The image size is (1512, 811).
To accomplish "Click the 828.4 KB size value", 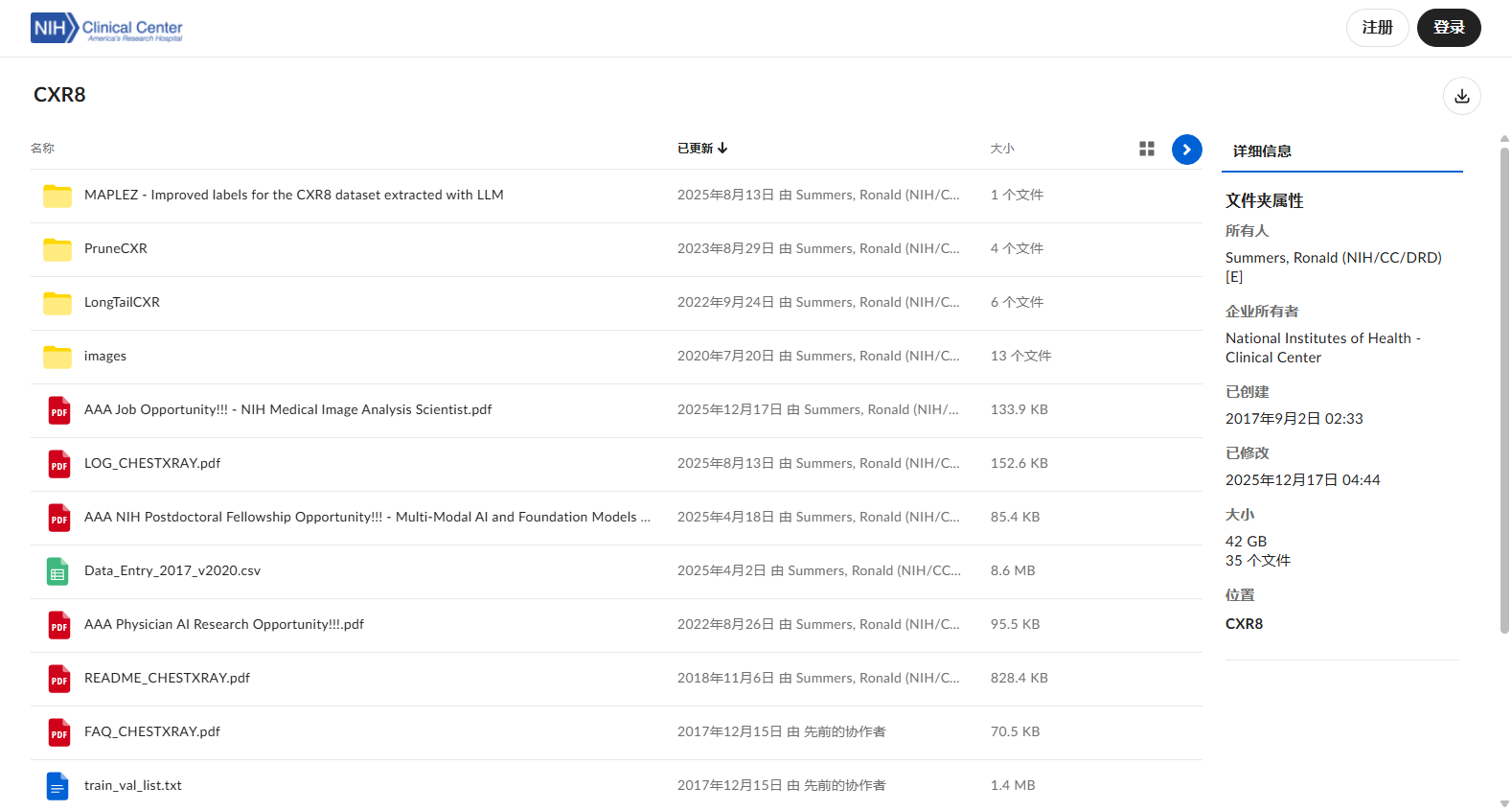I will point(1019,678).
